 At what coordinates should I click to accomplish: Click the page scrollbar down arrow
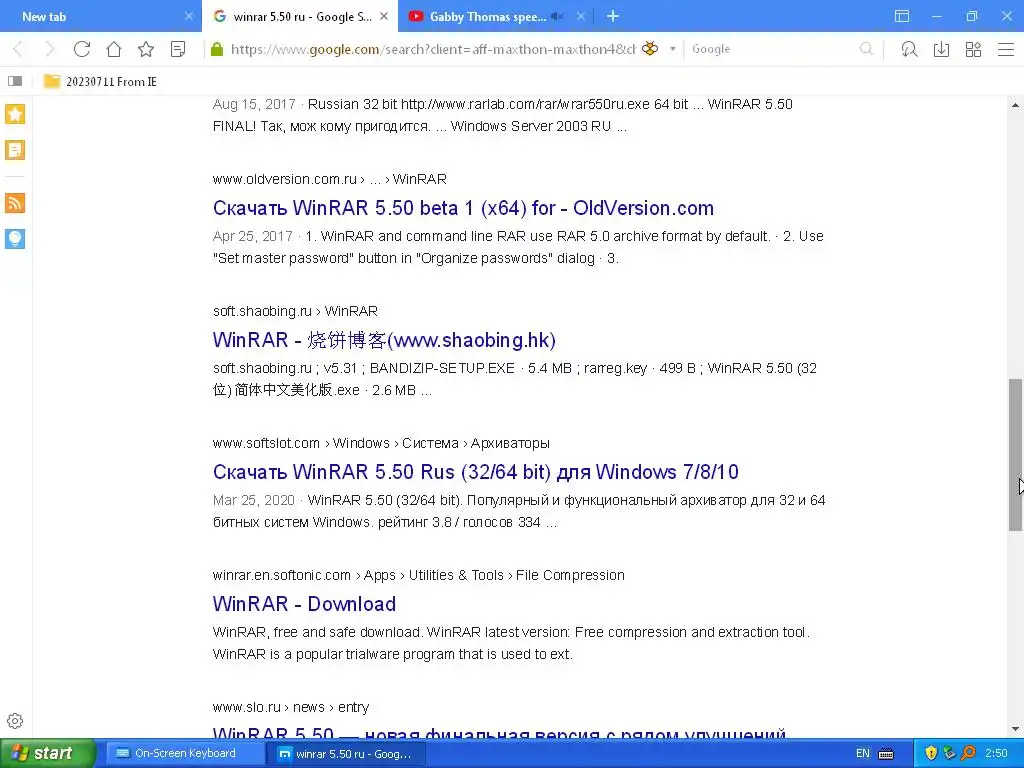pyautogui.click(x=1015, y=729)
